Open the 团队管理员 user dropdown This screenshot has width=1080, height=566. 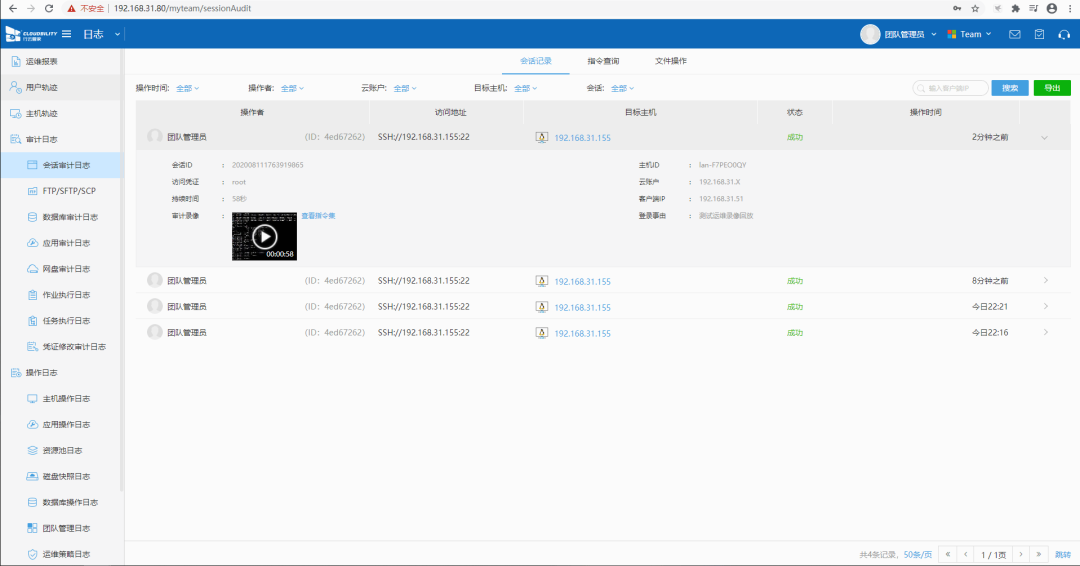click(898, 34)
